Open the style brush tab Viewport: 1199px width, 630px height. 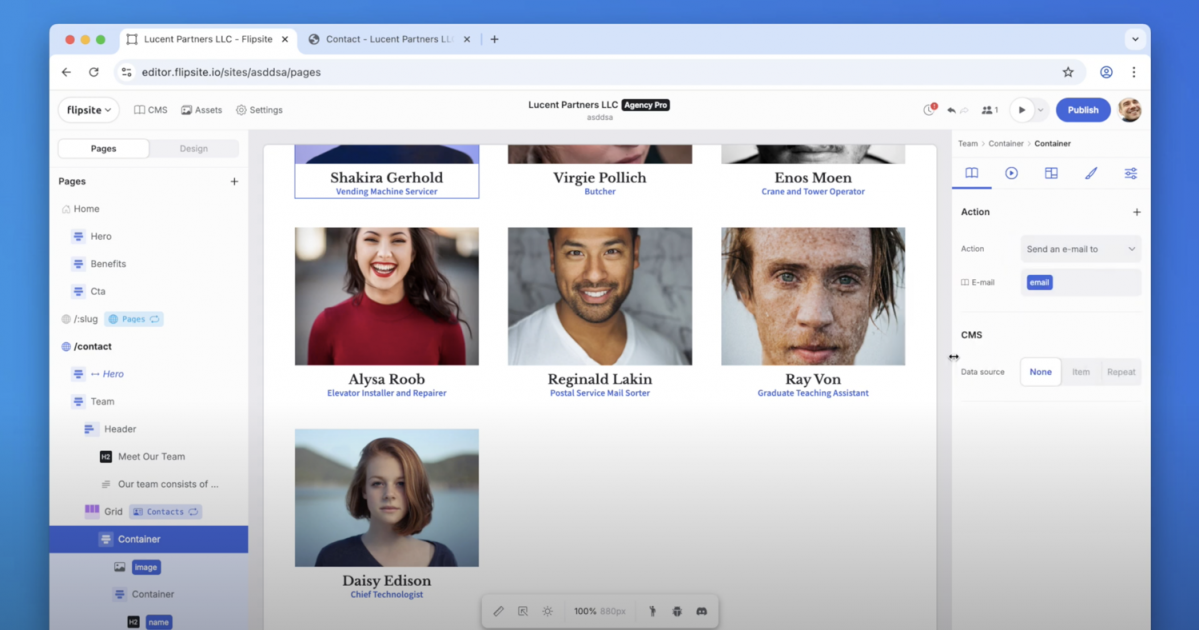(x=1091, y=174)
